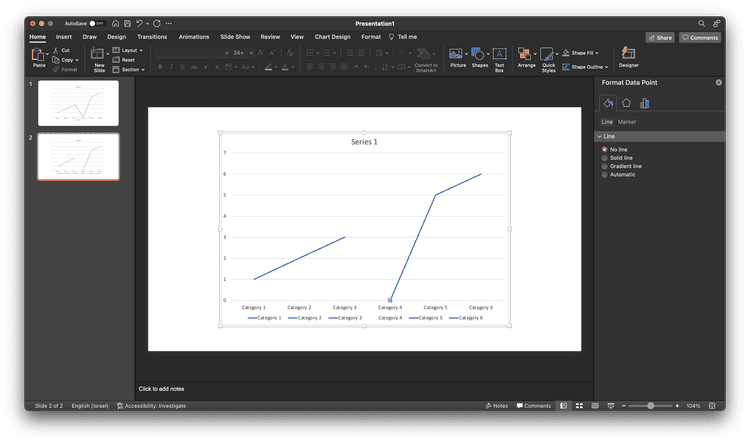Click the zoom in plus button
Image resolution: width=750 pixels, height=443 pixels.
tap(677, 406)
